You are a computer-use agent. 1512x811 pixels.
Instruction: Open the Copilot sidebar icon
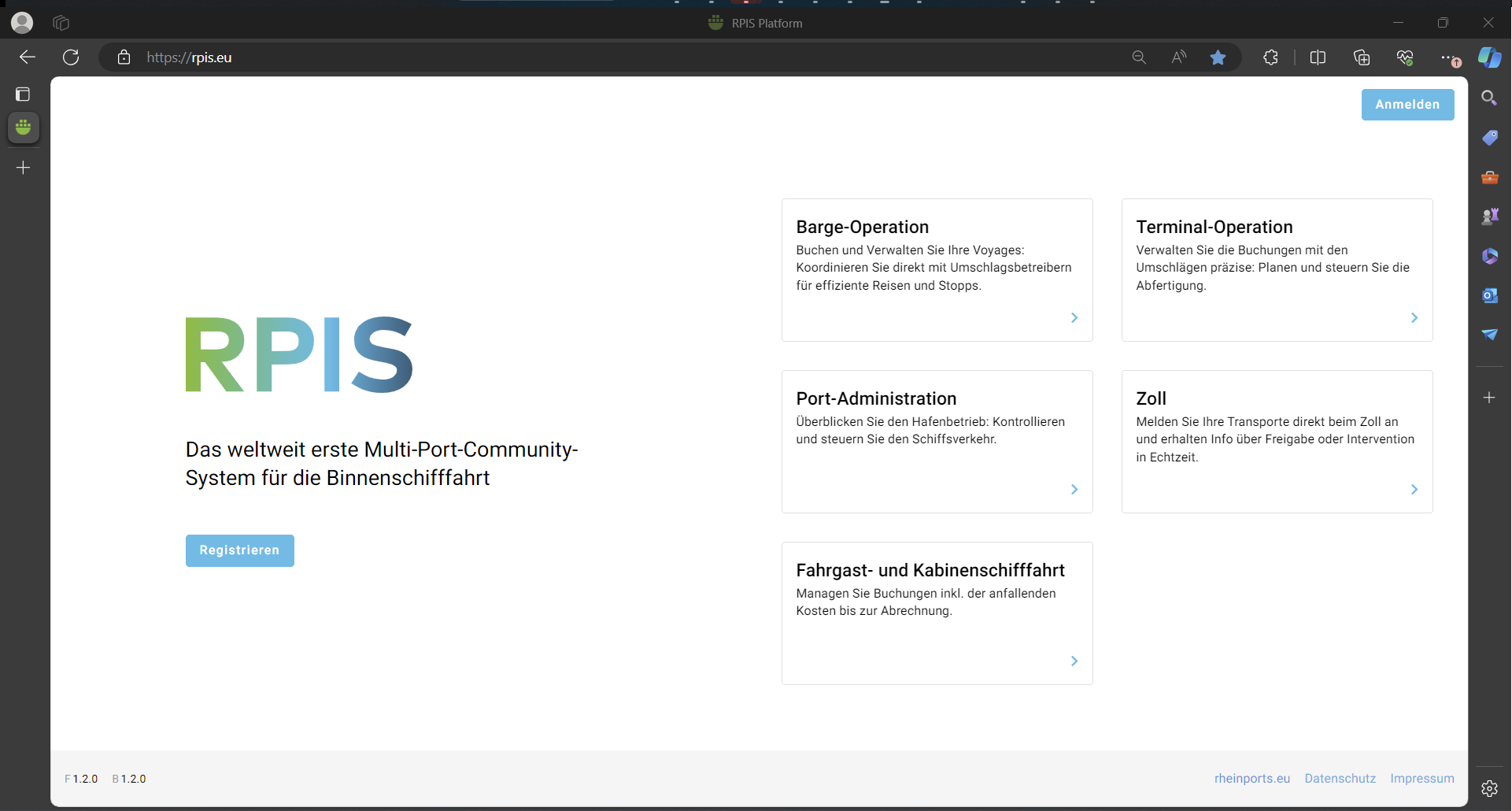tap(1489, 57)
